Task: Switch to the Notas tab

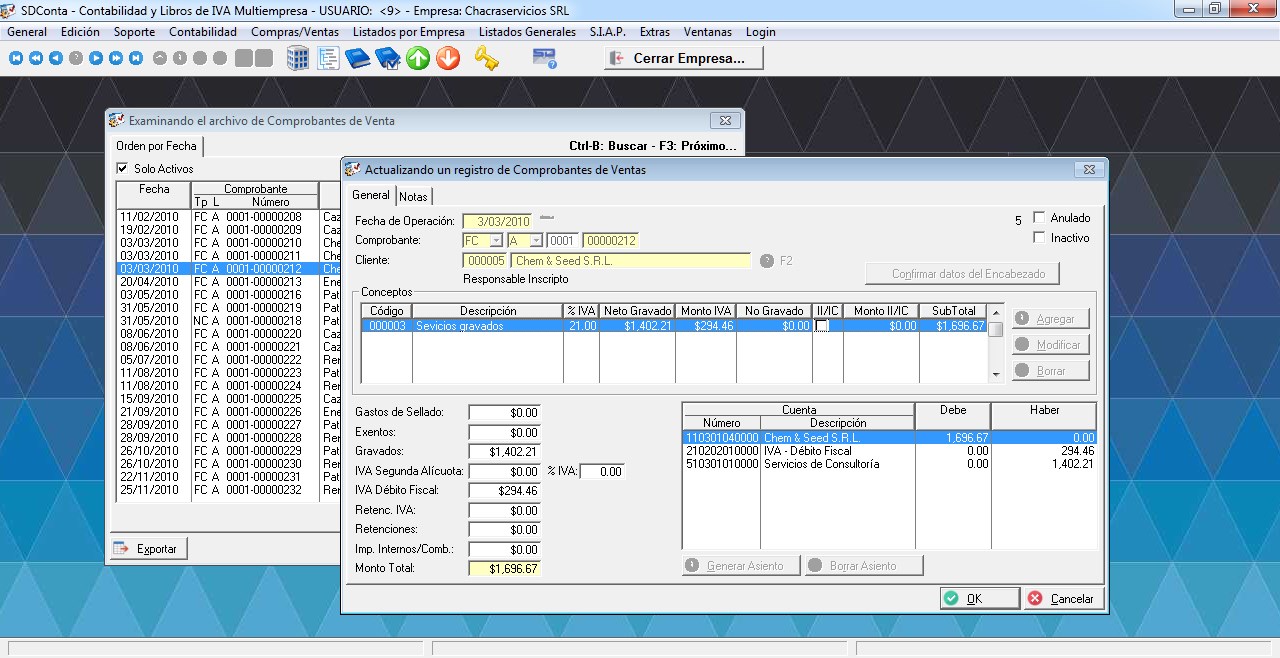Action: [413, 197]
